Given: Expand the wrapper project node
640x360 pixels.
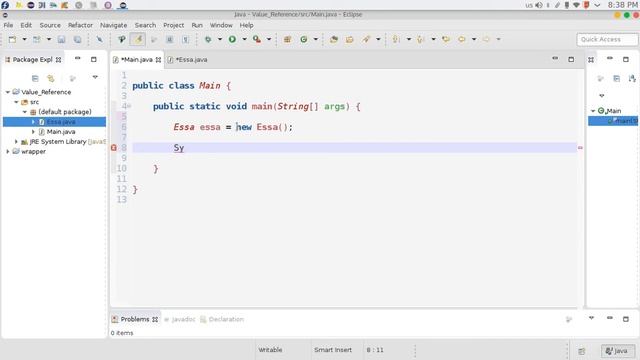Looking at the screenshot, I should click(8, 151).
